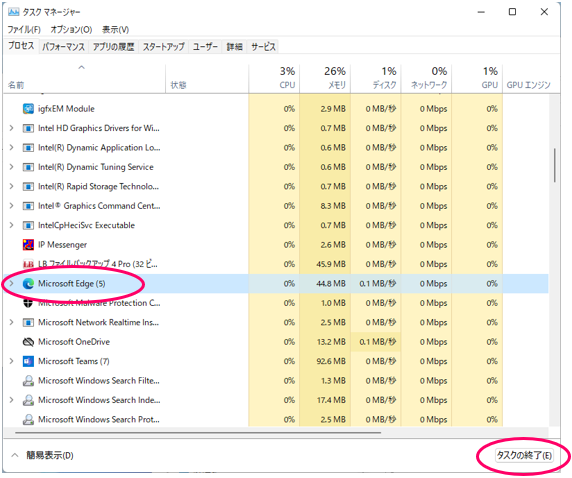The width and height of the screenshot is (572, 478).
Task: Expand the Intel(R) Dynamic Tuning Service group
Action: [11, 167]
